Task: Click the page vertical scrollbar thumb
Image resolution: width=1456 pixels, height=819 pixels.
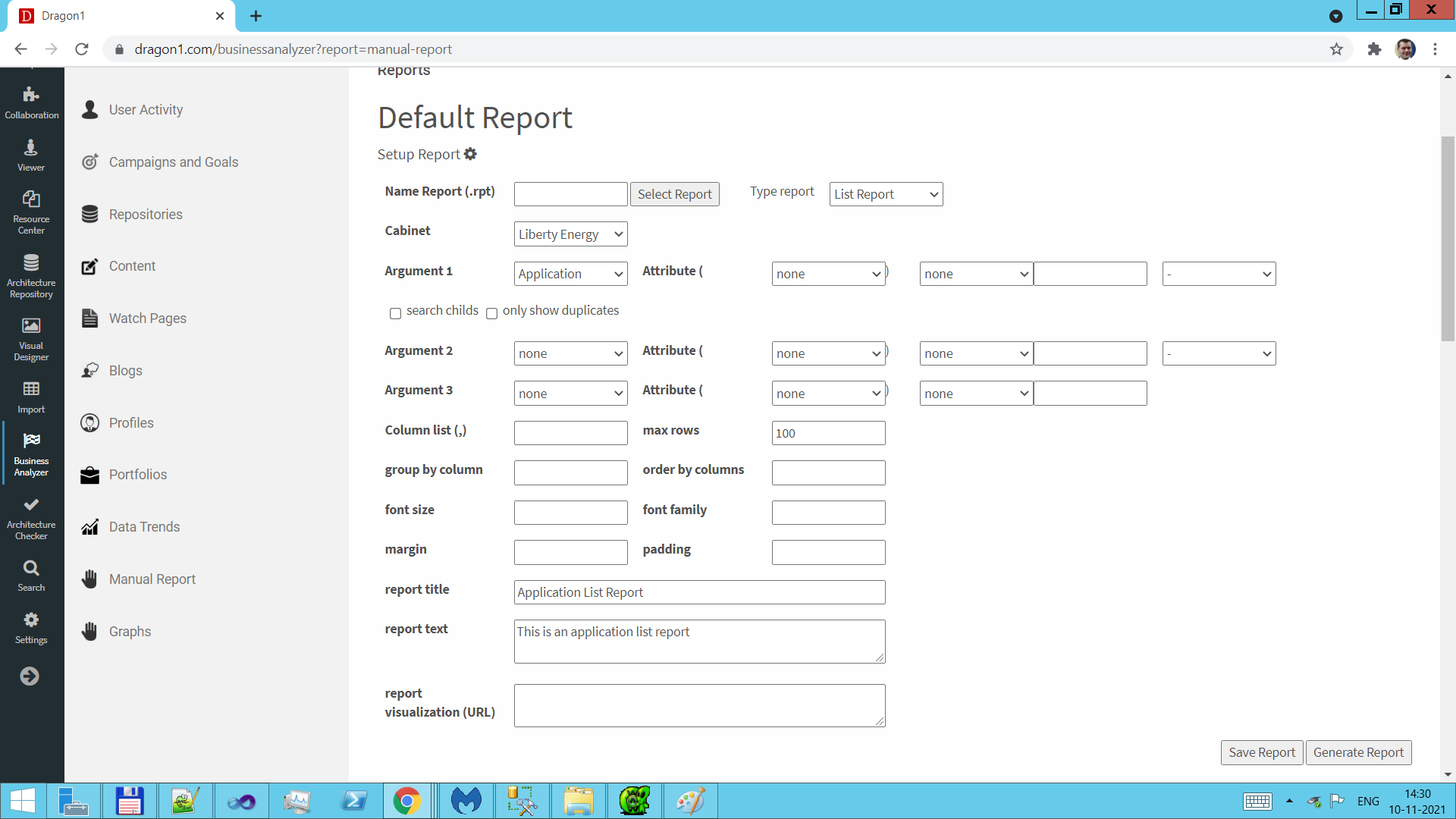Action: [x=1448, y=239]
